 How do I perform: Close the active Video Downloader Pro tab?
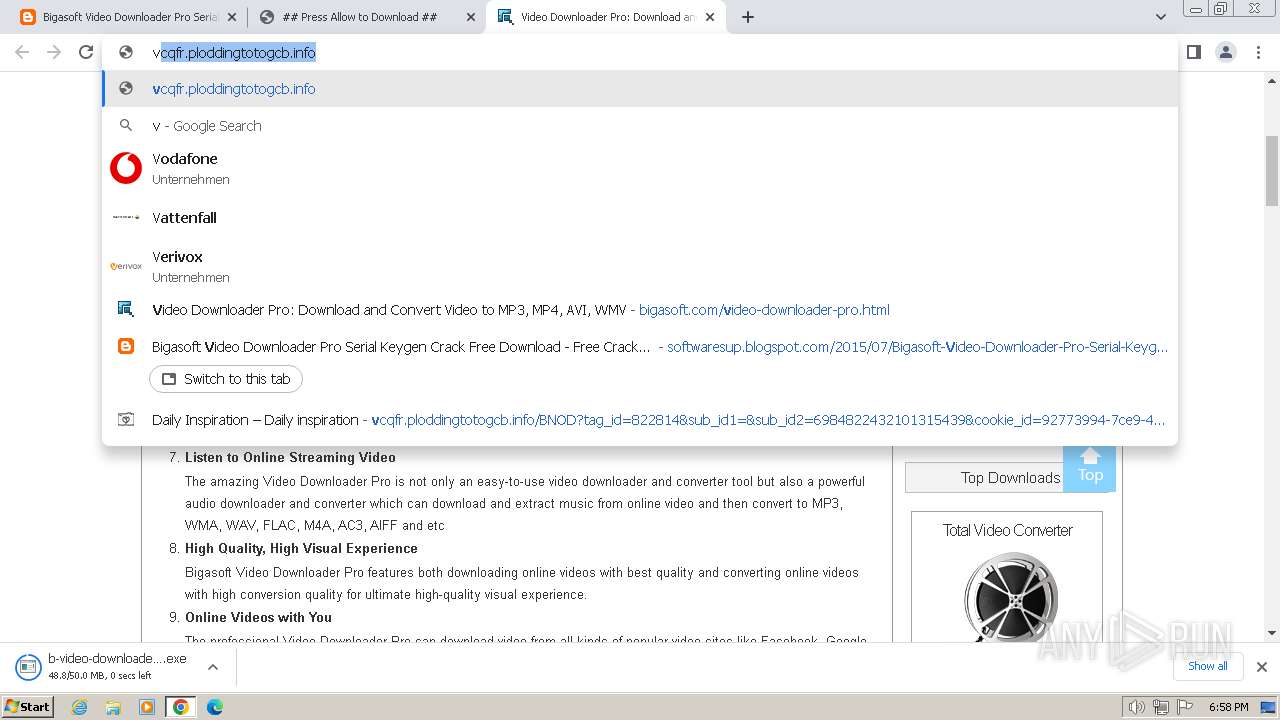click(710, 17)
